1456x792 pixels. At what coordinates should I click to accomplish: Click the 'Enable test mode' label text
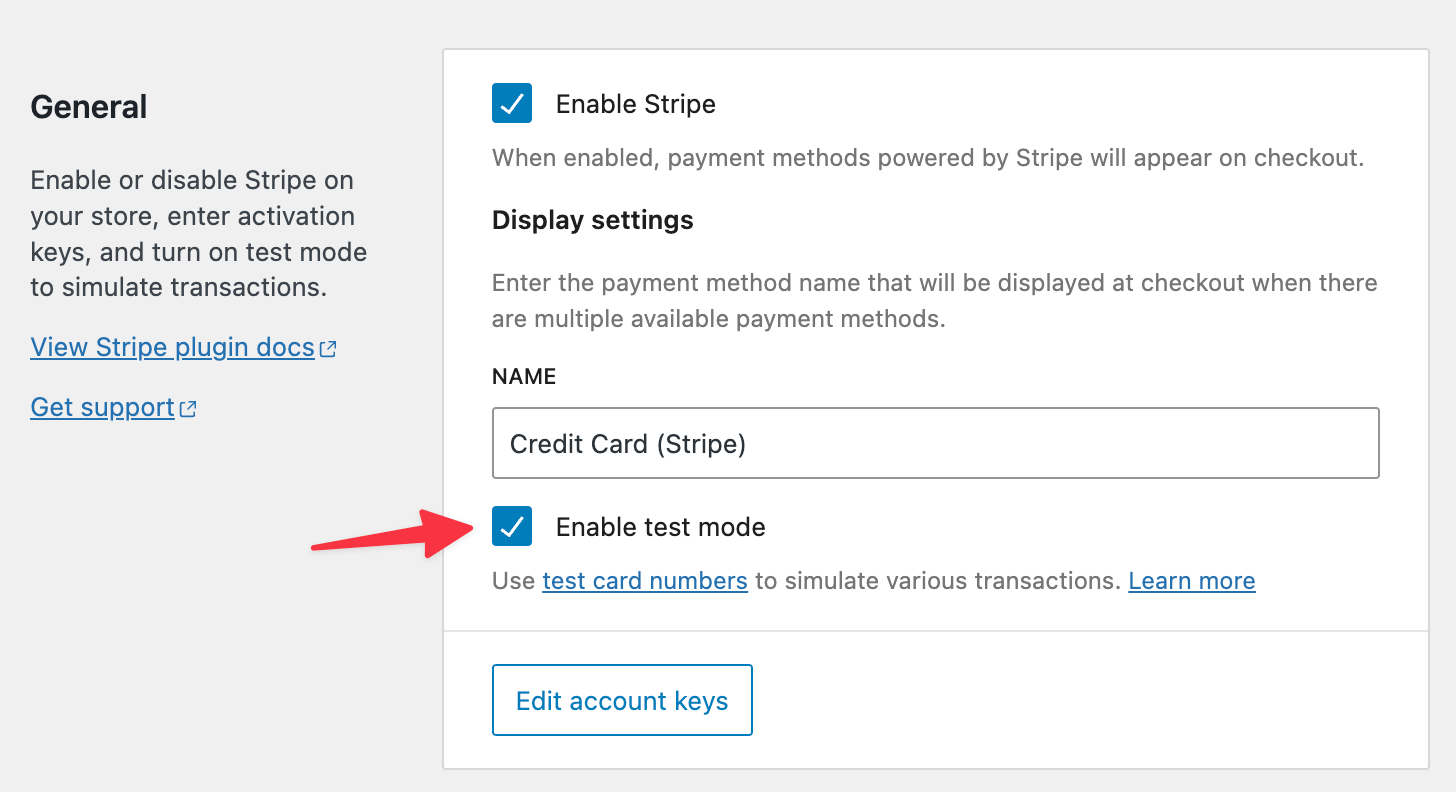click(x=660, y=527)
